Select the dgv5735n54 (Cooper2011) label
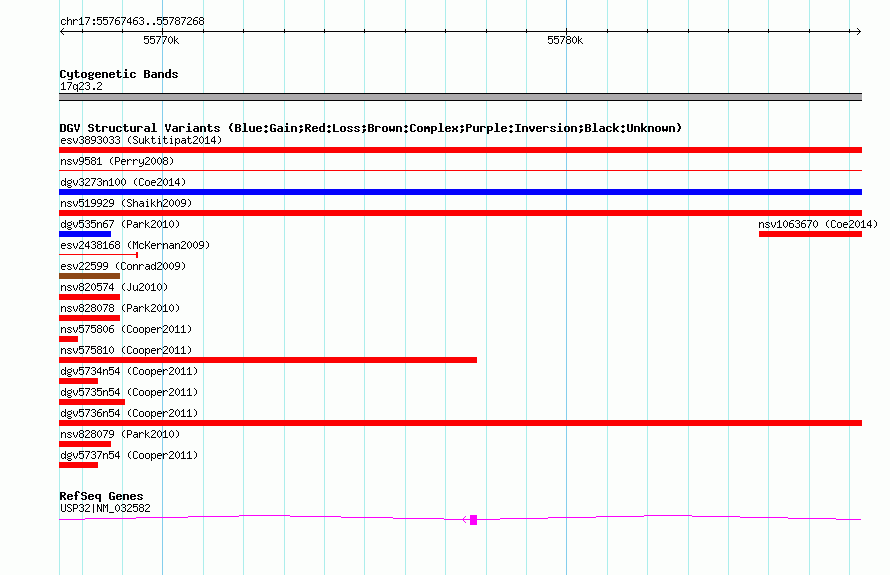 129,392
